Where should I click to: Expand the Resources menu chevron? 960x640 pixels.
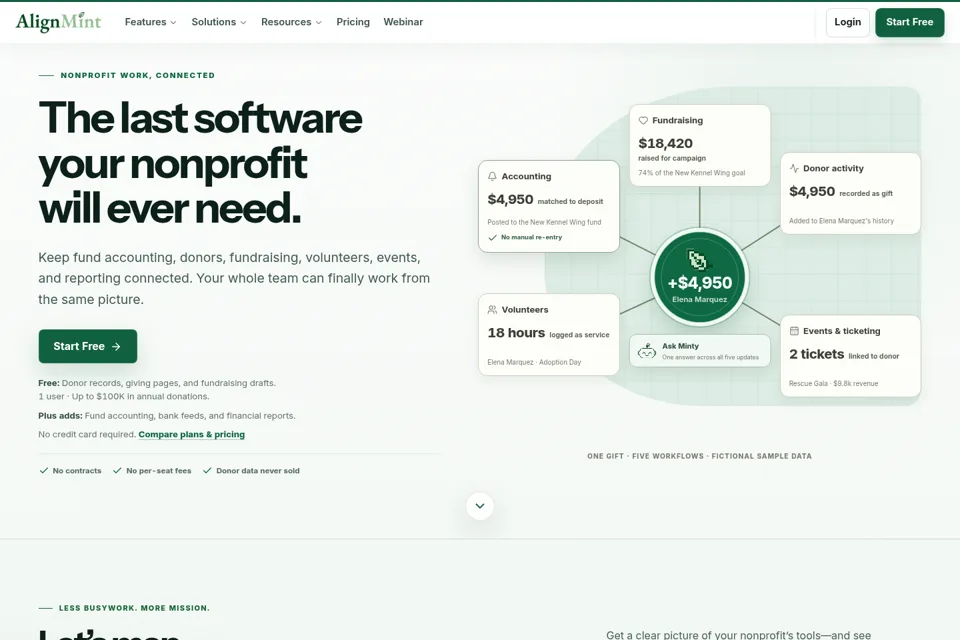tap(318, 23)
